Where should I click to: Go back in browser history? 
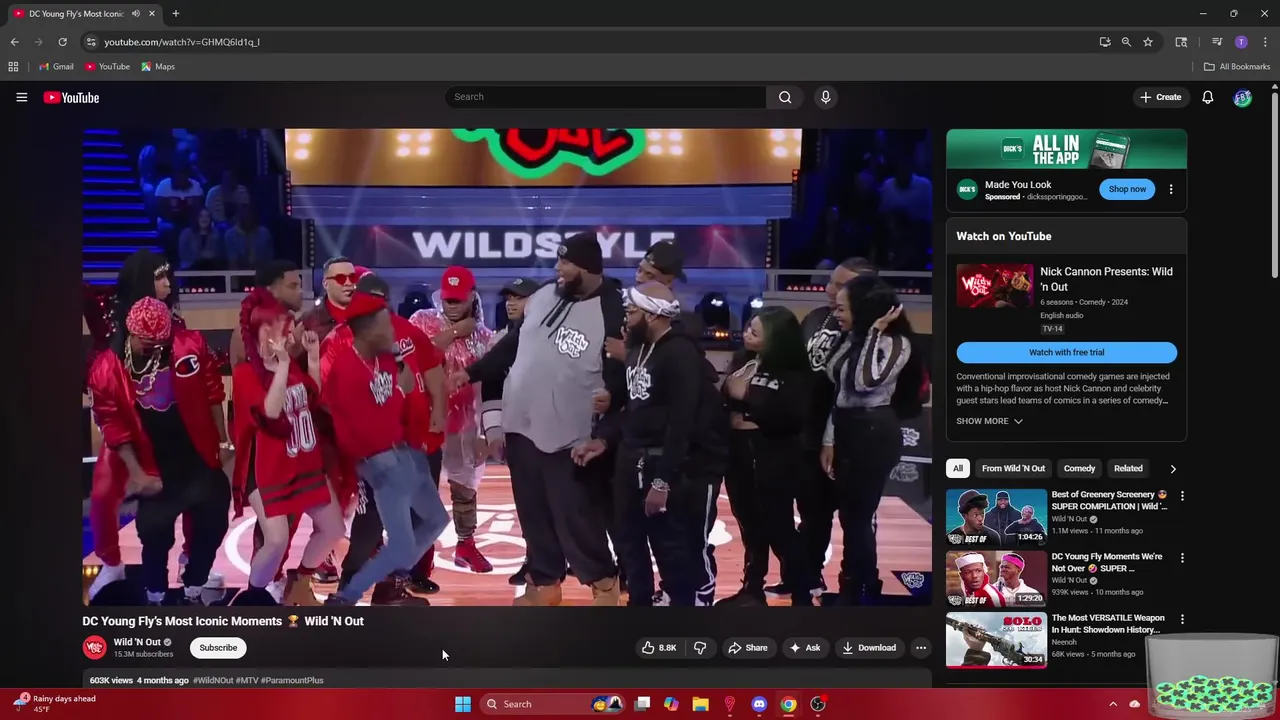(x=14, y=42)
